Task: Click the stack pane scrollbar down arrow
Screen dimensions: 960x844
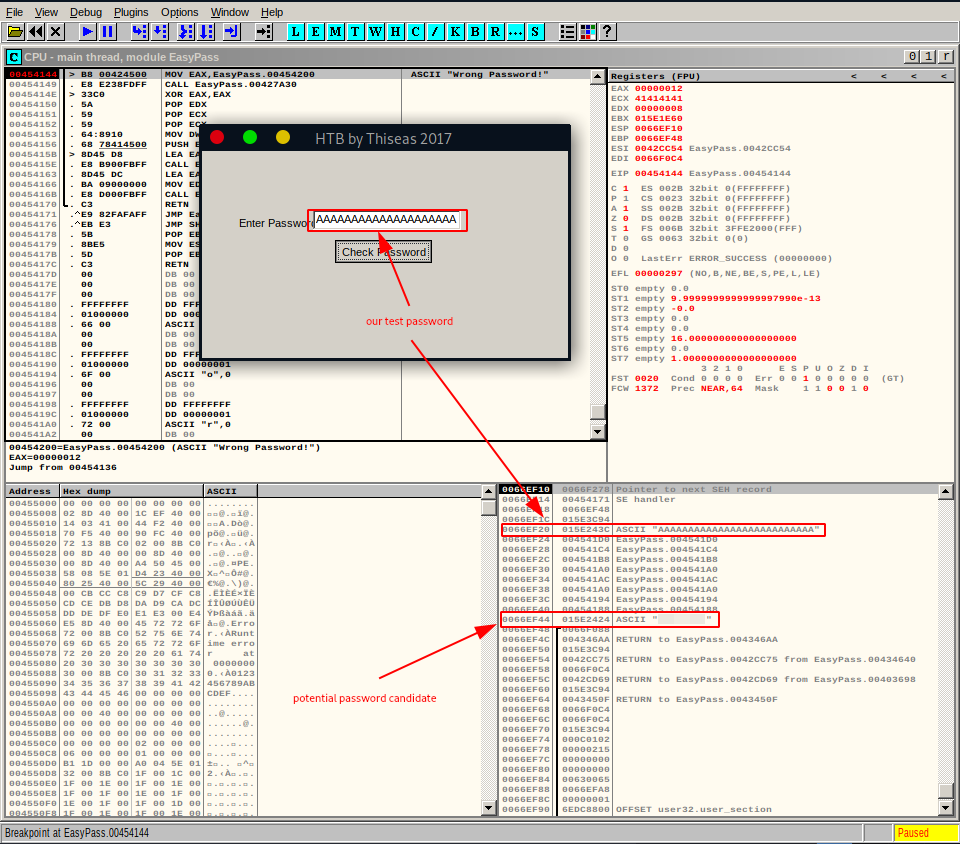Action: click(945, 808)
